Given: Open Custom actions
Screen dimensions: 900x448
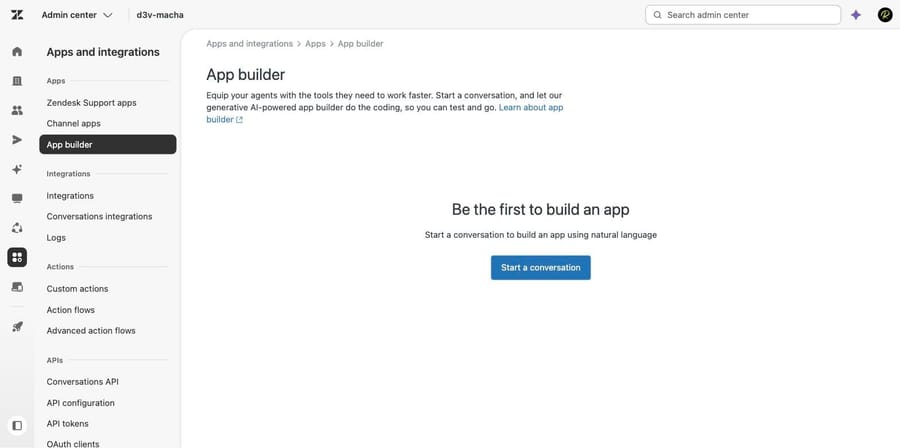Looking at the screenshot, I should coord(77,289).
